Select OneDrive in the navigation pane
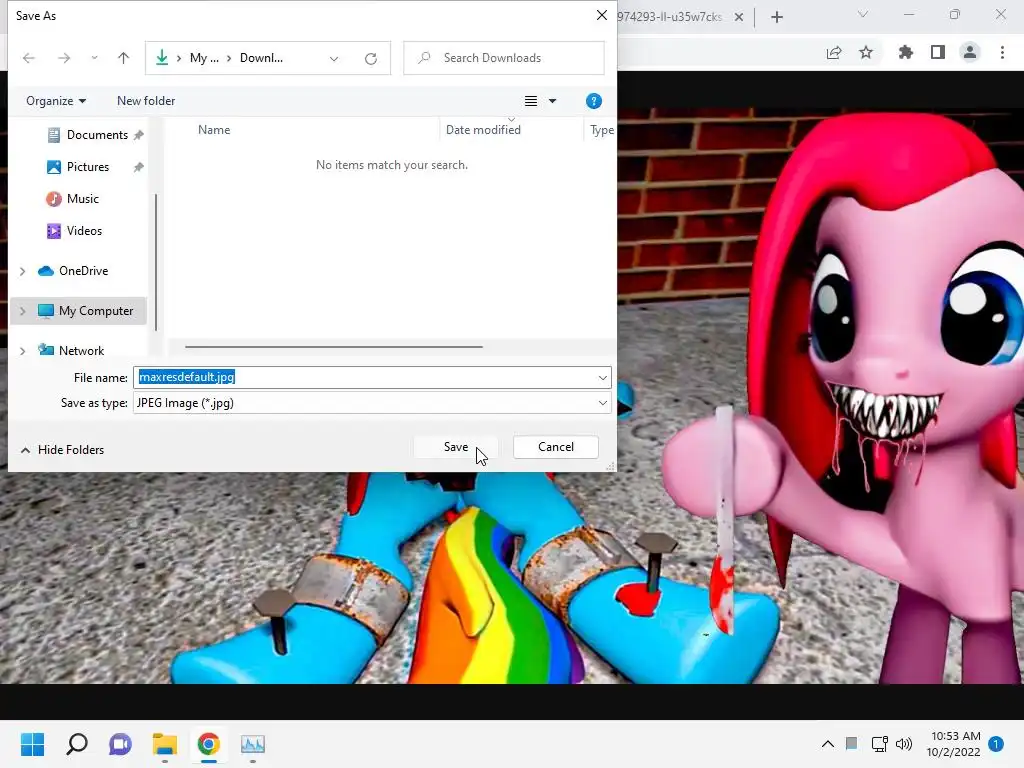The width and height of the screenshot is (1024, 768). click(x=83, y=271)
